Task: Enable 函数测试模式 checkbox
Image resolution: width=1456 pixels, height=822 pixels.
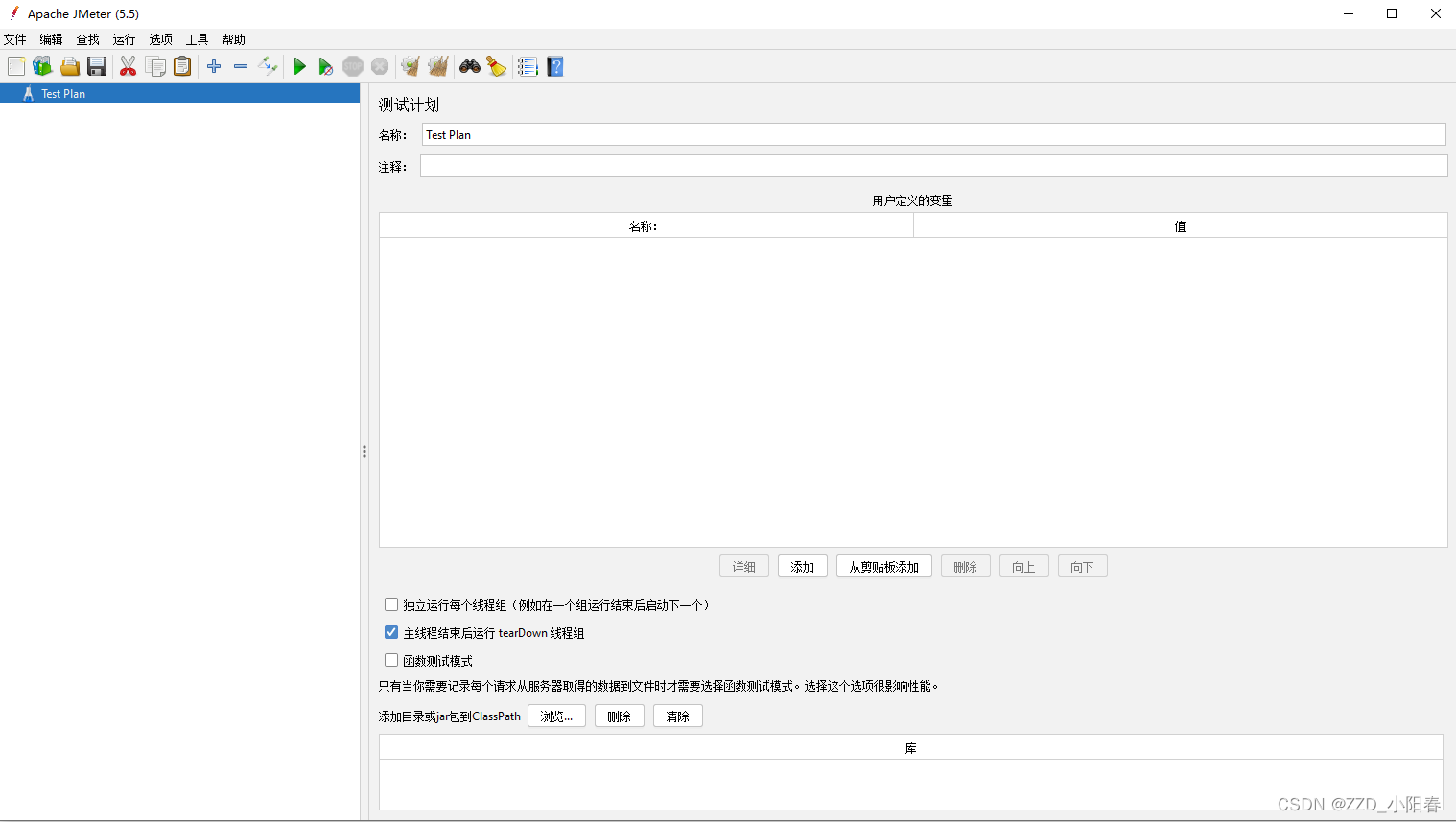Action: tap(391, 660)
